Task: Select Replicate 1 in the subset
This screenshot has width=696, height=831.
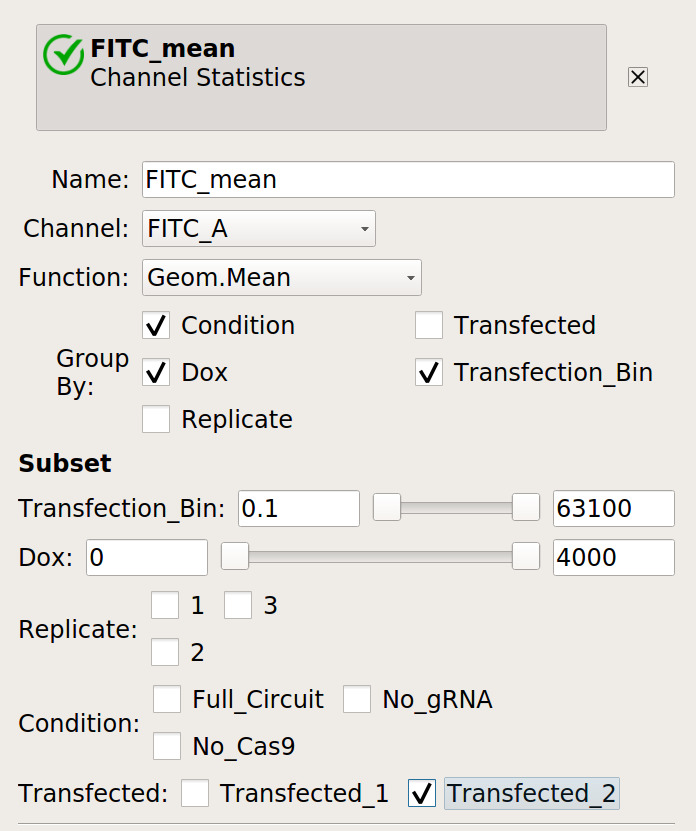Action: tap(165, 605)
